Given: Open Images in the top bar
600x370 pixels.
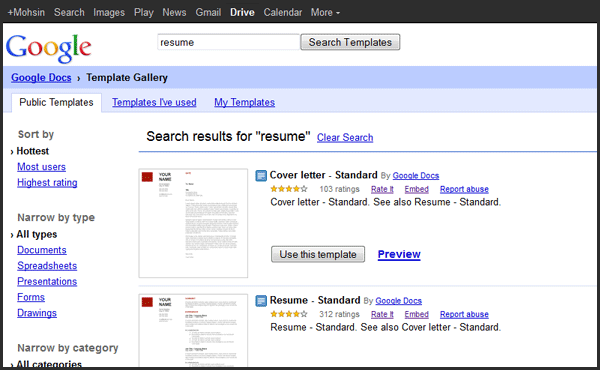Looking at the screenshot, I should 109,13.
